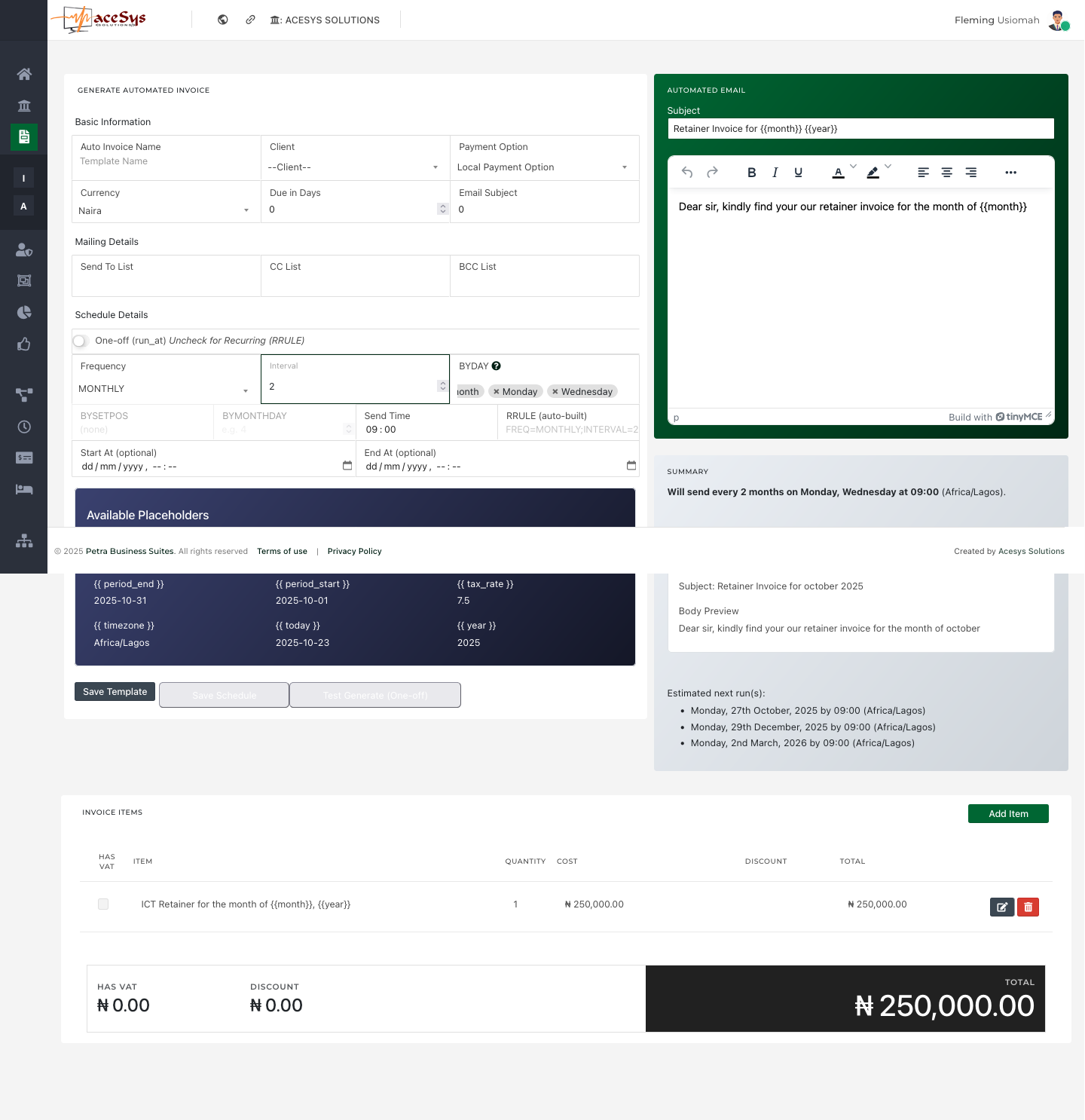This screenshot has width=1085, height=1120.
Task: Center-align text in the email editor
Action: coord(947,173)
